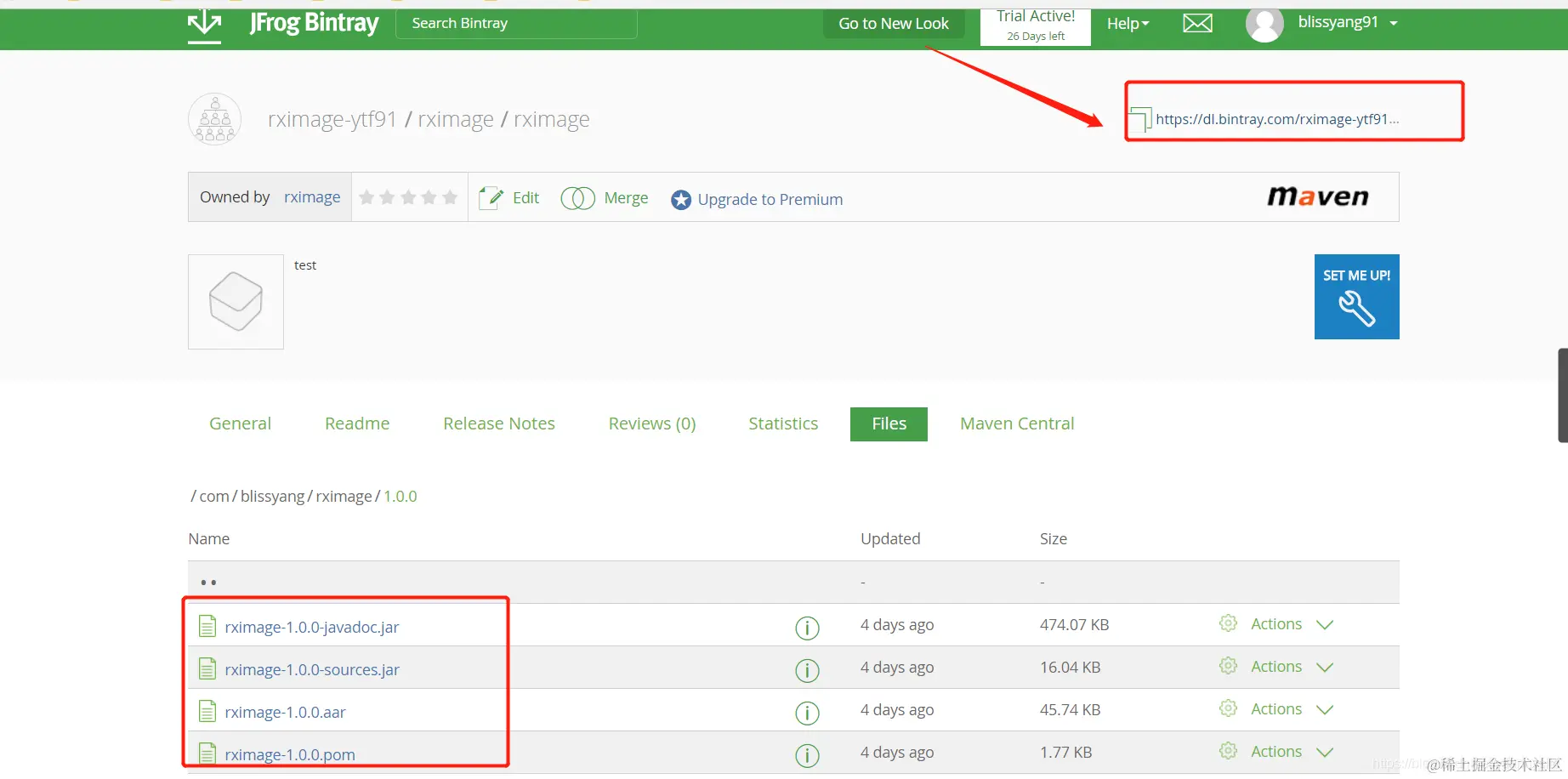This screenshot has width=1568, height=779.
Task: Click Actions text for rximage-1.0.0.aar
Action: tap(1276, 709)
